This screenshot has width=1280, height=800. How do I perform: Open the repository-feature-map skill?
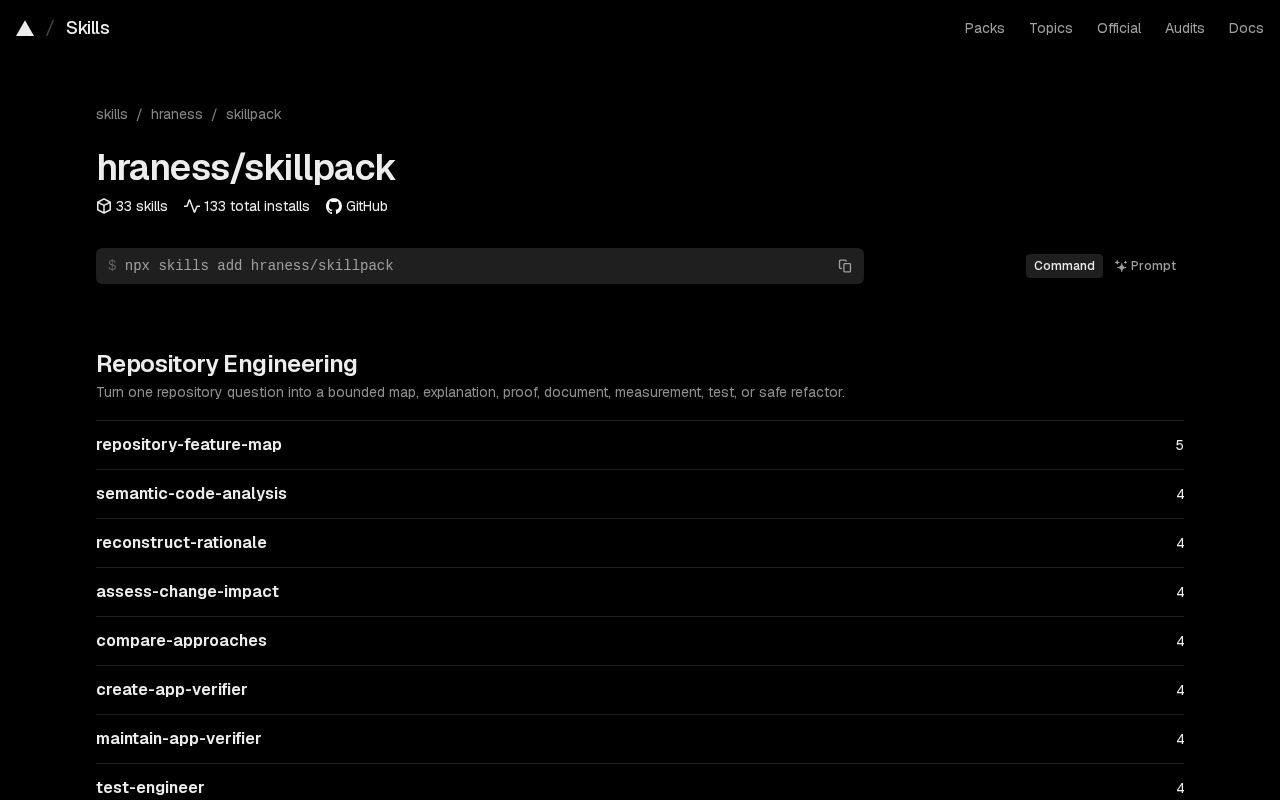640,445
